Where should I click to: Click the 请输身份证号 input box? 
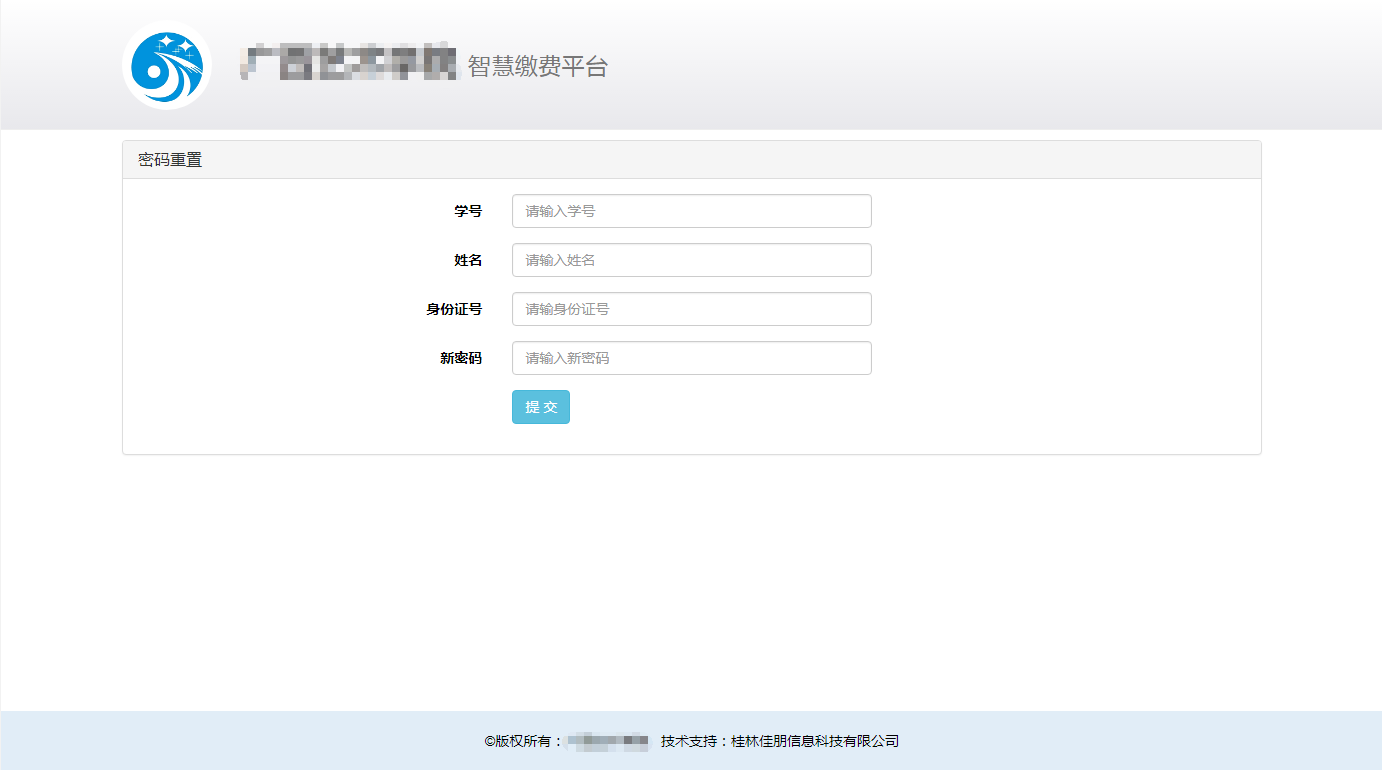tap(691, 309)
